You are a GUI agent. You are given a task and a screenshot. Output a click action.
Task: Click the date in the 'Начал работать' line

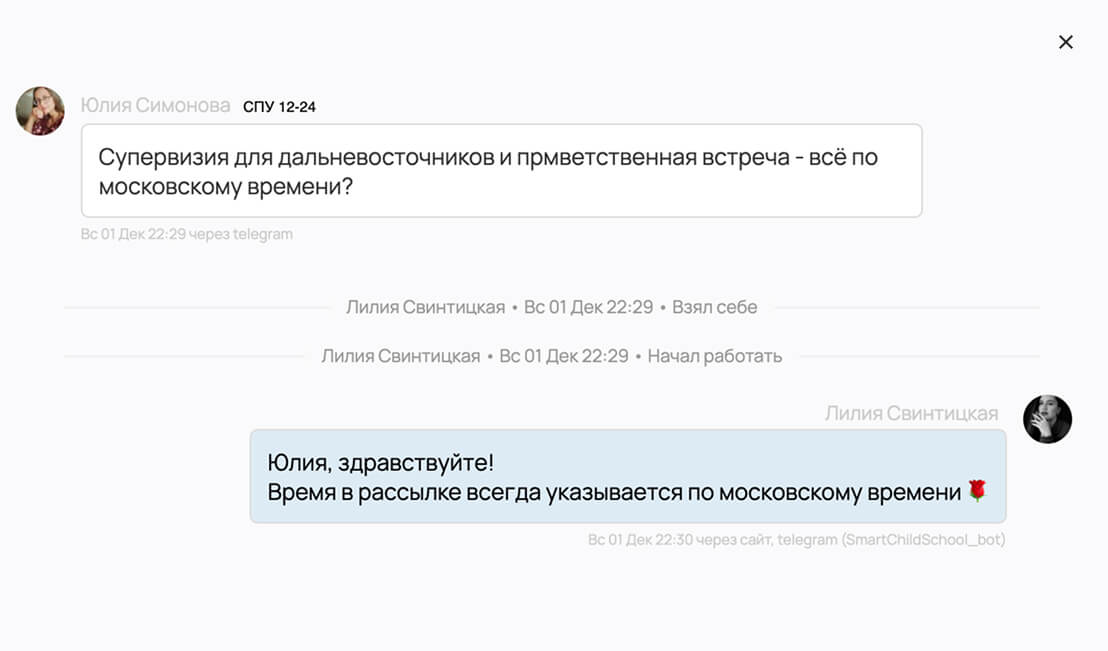tap(564, 356)
